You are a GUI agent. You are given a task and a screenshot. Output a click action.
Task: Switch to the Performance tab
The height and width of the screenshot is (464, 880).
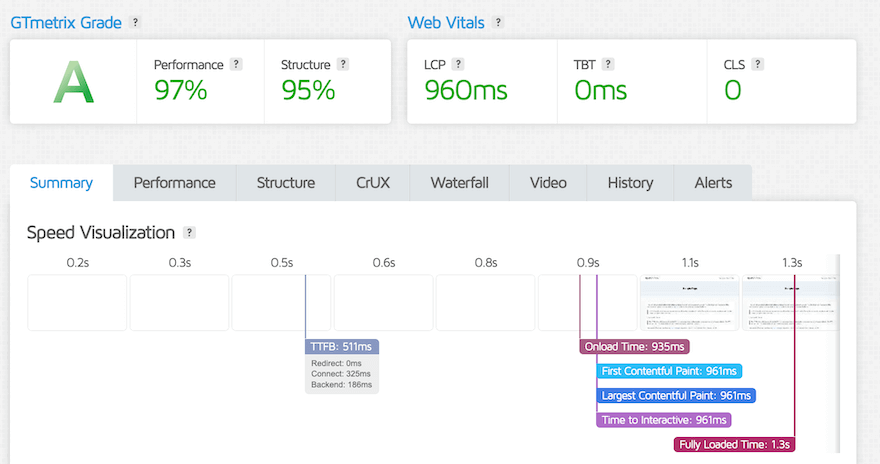point(175,183)
